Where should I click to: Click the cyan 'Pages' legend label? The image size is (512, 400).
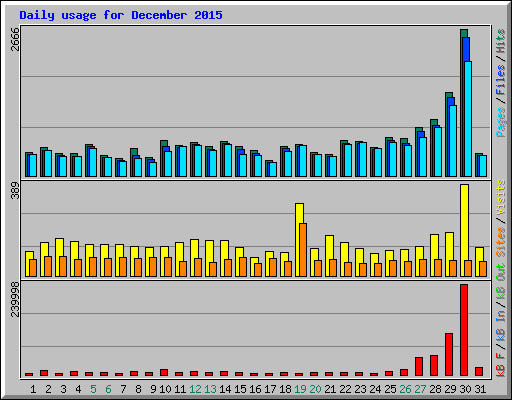(501, 122)
